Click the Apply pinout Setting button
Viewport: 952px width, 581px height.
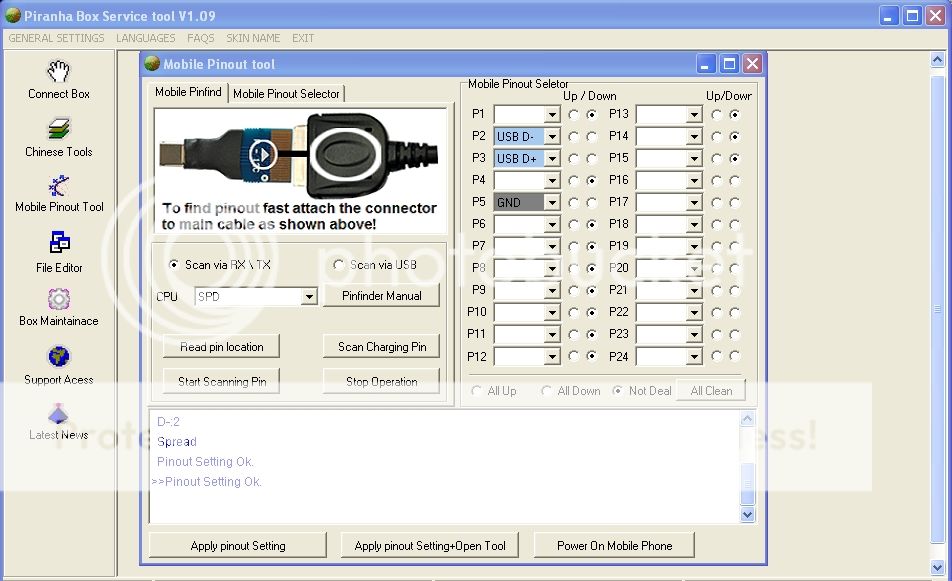tap(238, 545)
